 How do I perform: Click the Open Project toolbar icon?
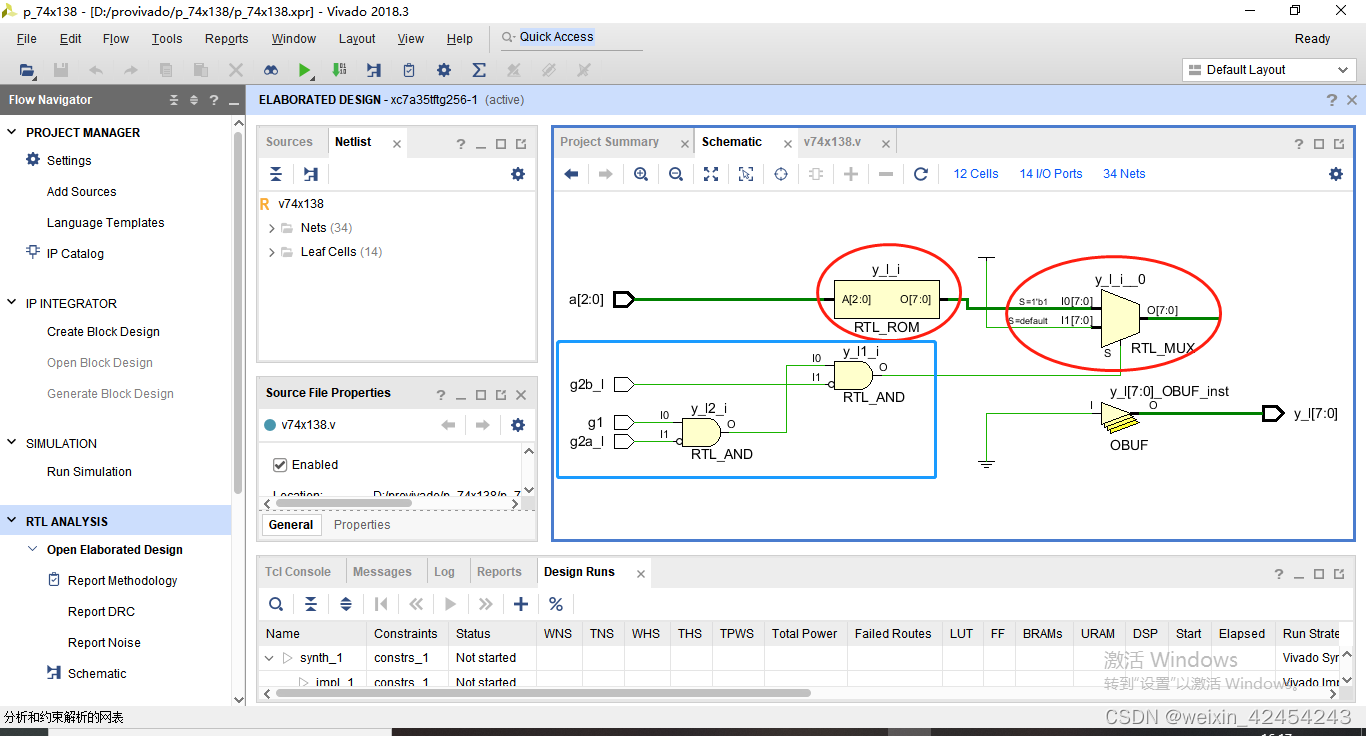27,70
